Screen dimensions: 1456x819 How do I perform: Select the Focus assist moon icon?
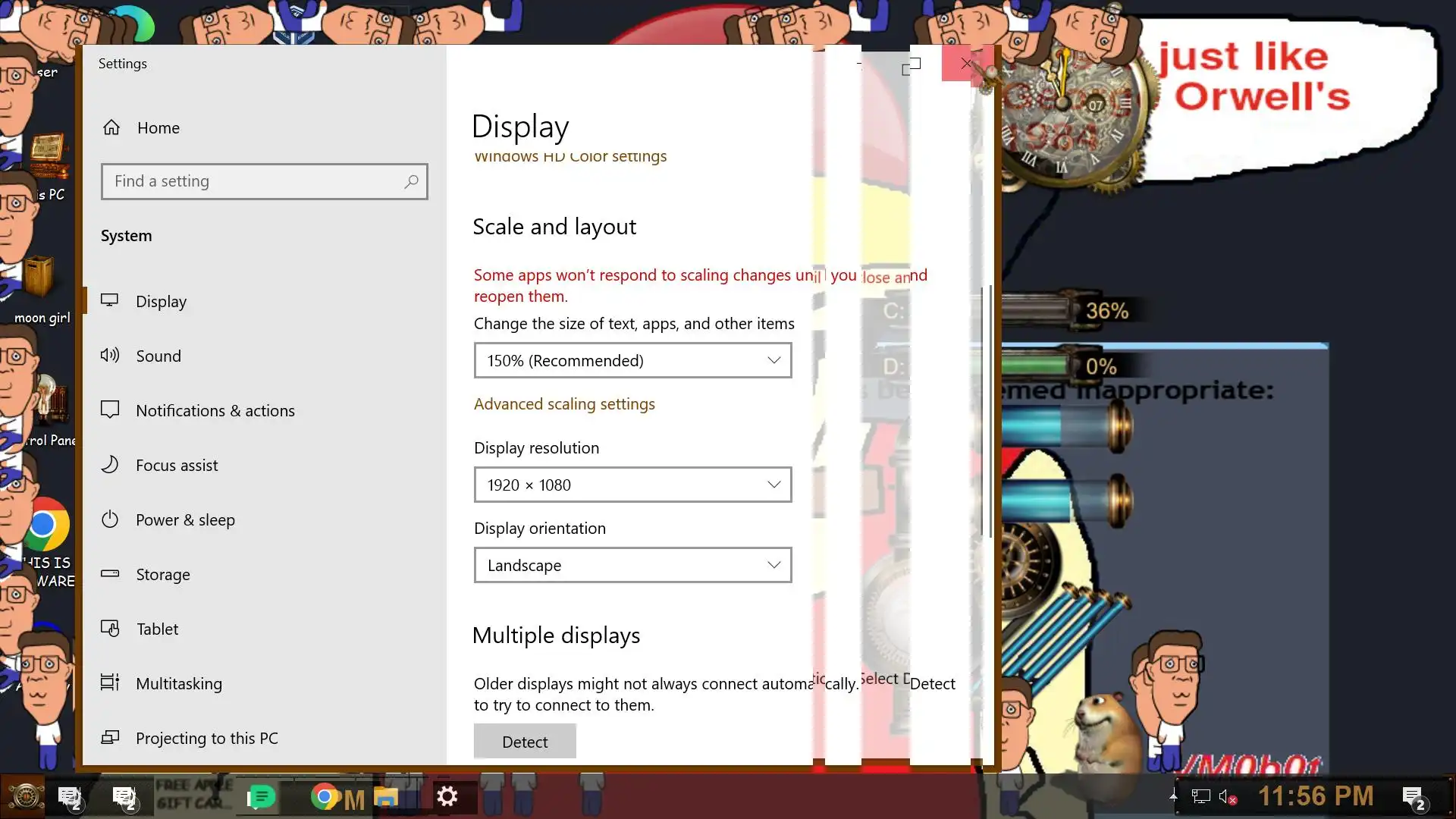(110, 465)
